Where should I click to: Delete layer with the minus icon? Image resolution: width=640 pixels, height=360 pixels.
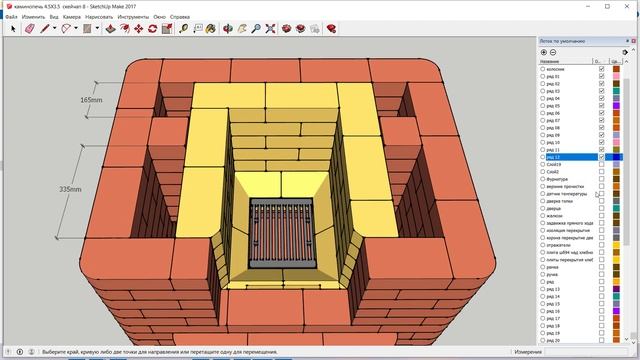click(x=553, y=52)
